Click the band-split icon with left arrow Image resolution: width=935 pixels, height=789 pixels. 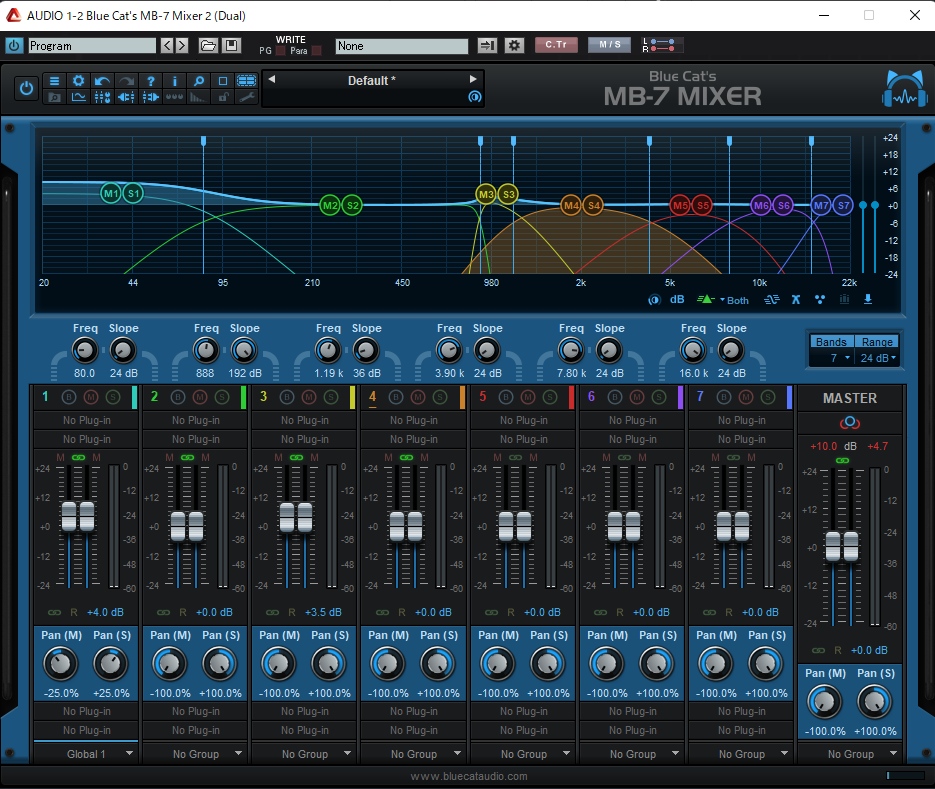tap(126, 97)
